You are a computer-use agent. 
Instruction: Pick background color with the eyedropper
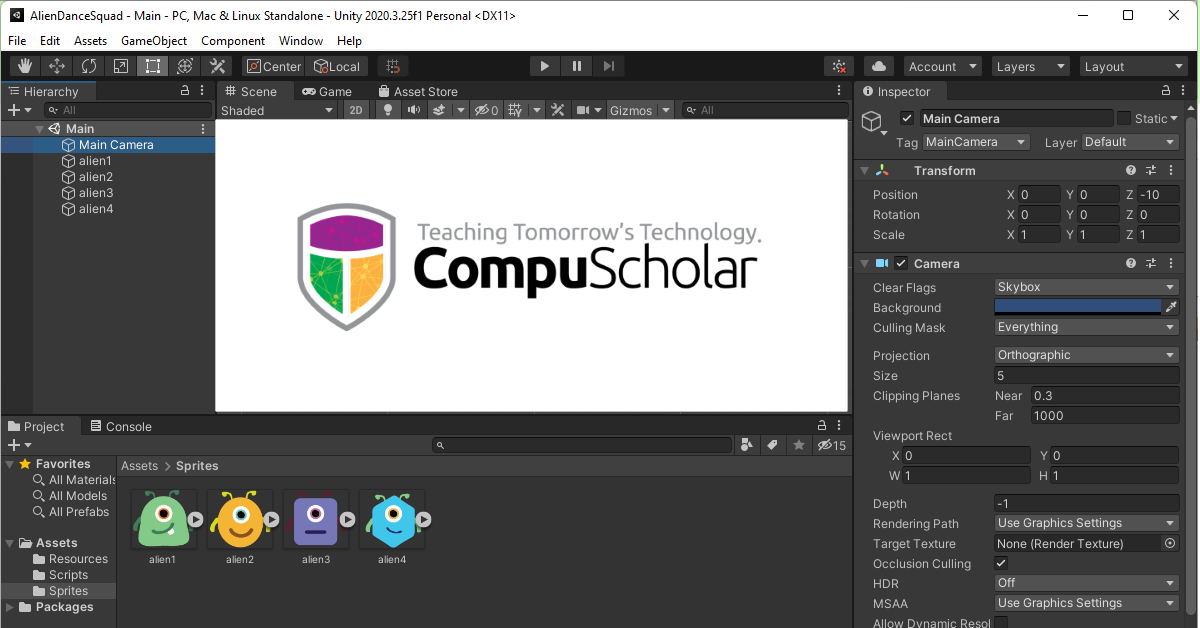click(1171, 308)
